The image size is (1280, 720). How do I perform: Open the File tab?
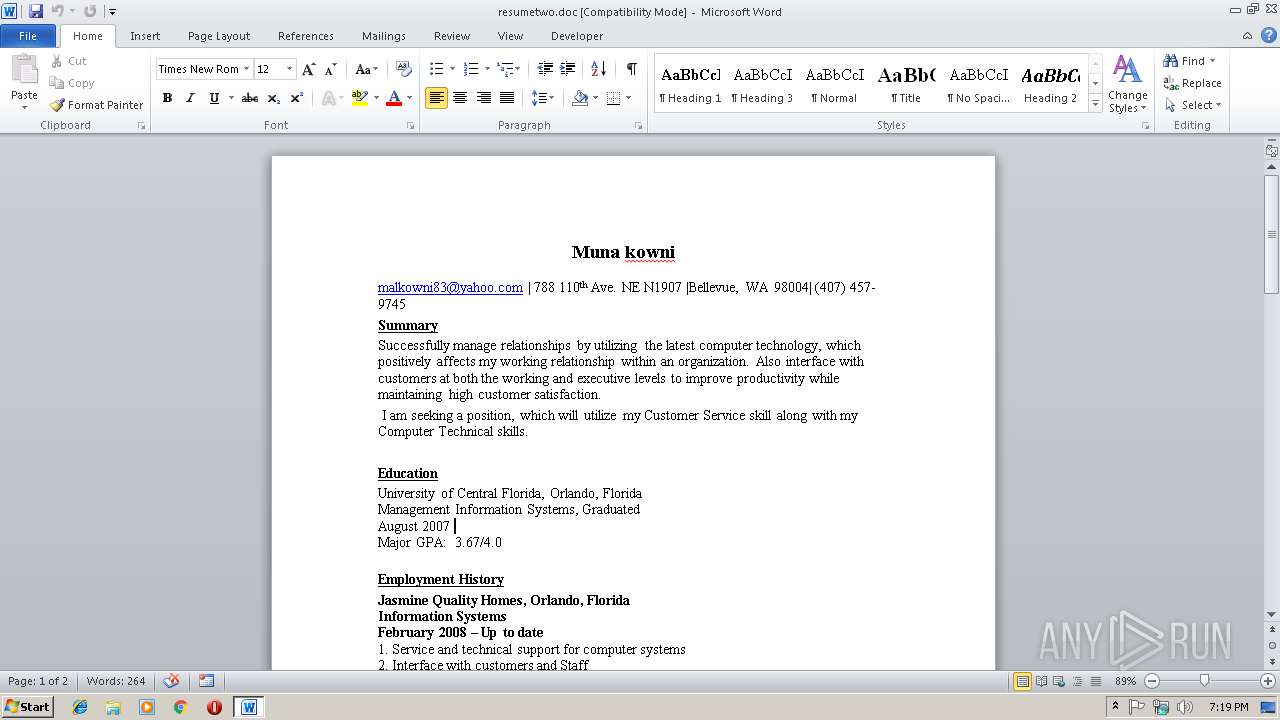28,36
